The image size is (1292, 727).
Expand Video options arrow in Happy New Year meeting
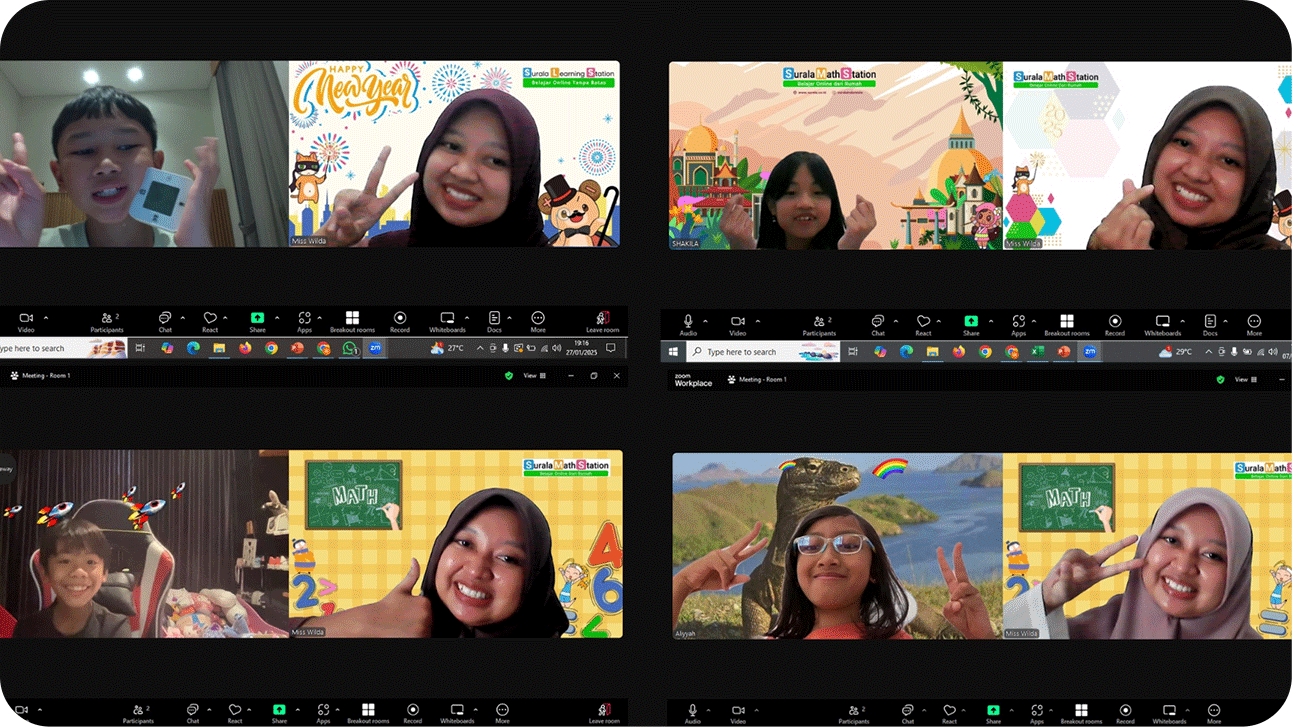click(45, 317)
